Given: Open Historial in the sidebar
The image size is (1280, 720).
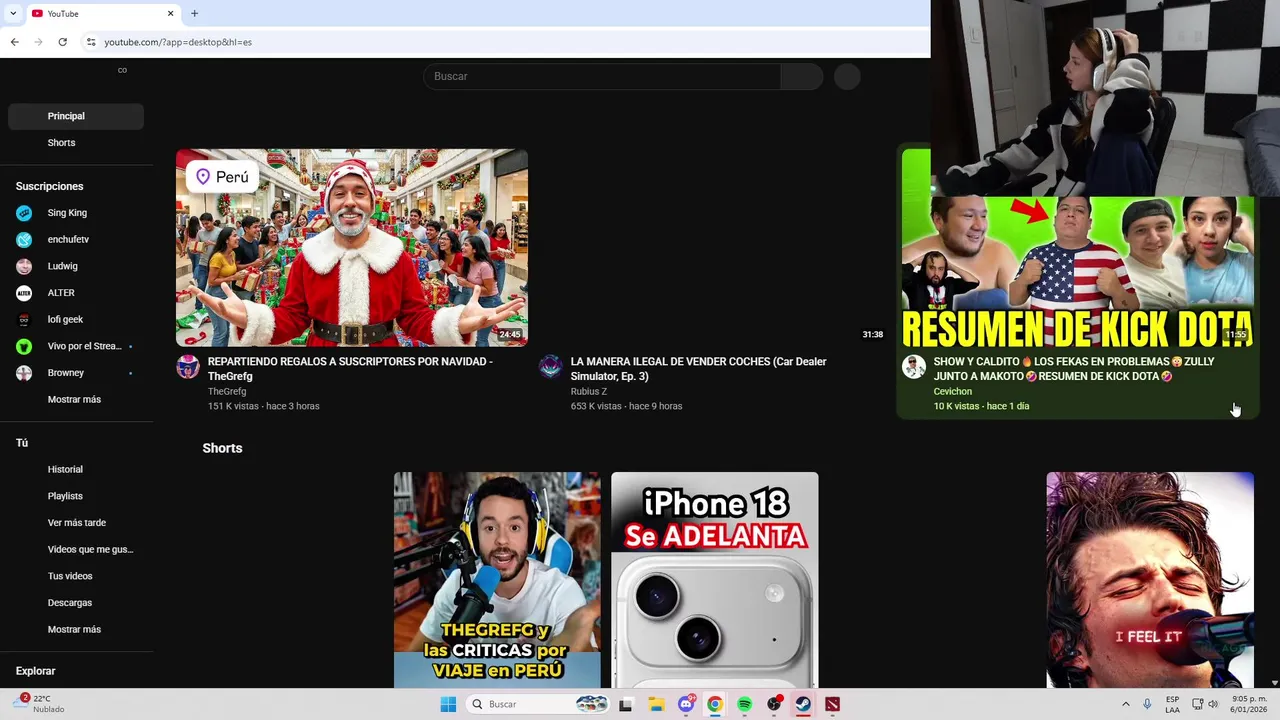Looking at the screenshot, I should (x=76, y=469).
